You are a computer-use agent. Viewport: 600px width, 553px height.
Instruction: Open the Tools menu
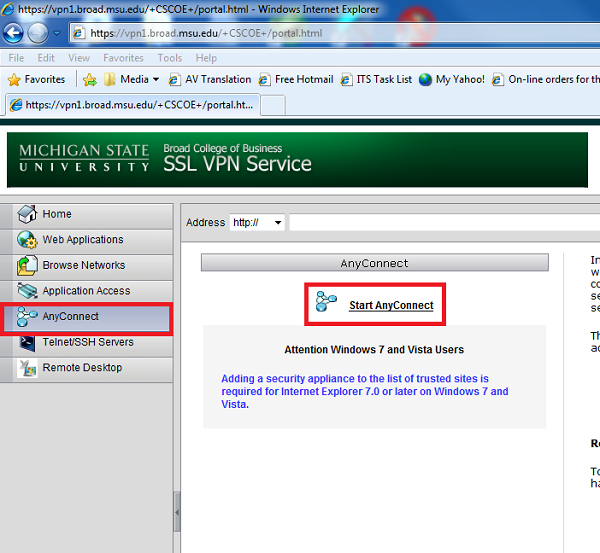coord(170,58)
